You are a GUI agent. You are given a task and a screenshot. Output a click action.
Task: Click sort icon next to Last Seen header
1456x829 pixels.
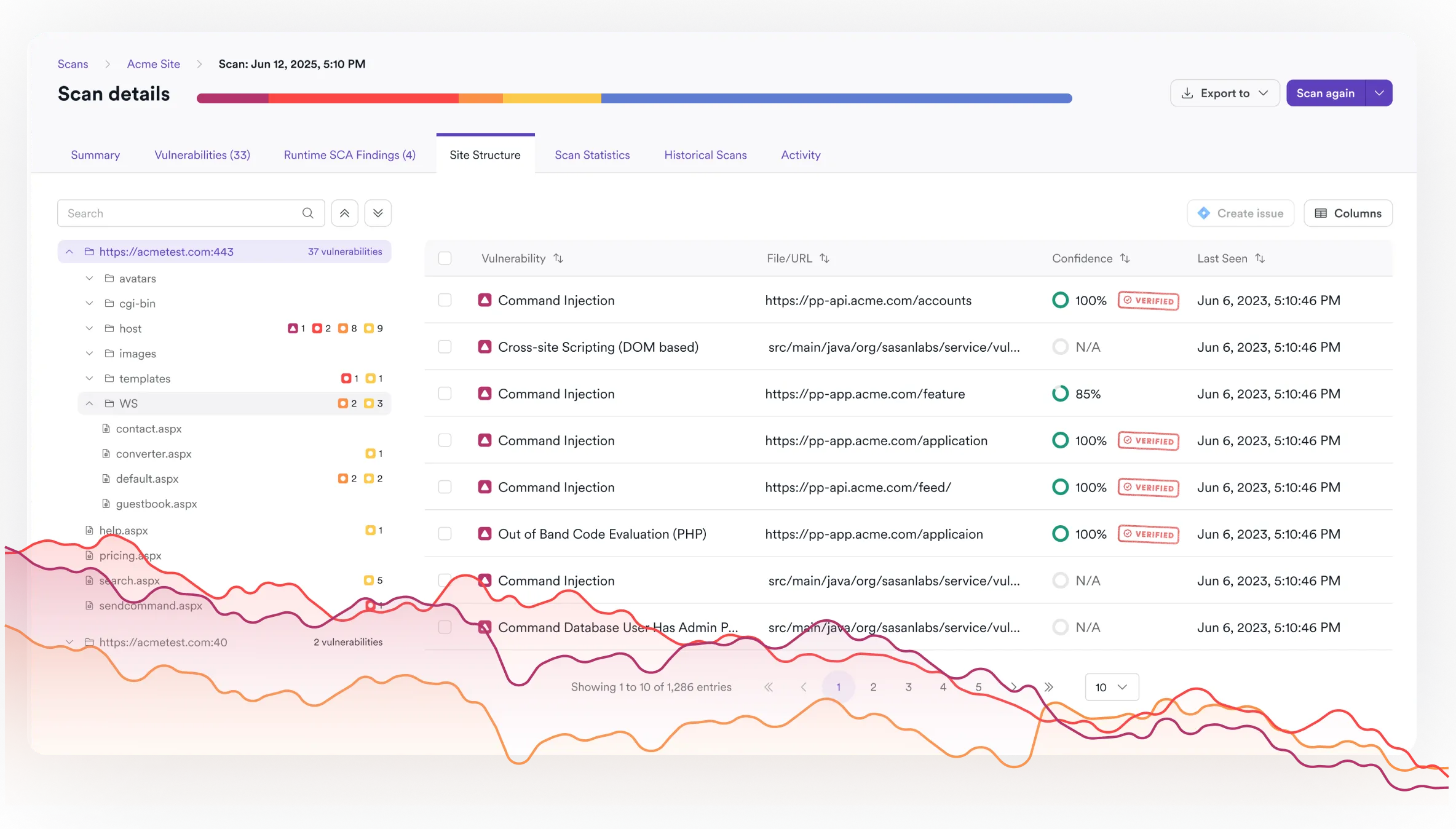[x=1260, y=258]
